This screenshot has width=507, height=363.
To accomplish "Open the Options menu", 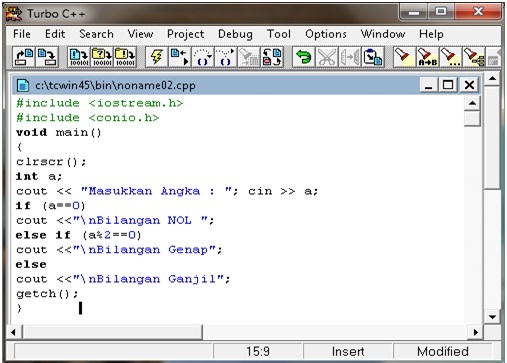I will pos(326,34).
